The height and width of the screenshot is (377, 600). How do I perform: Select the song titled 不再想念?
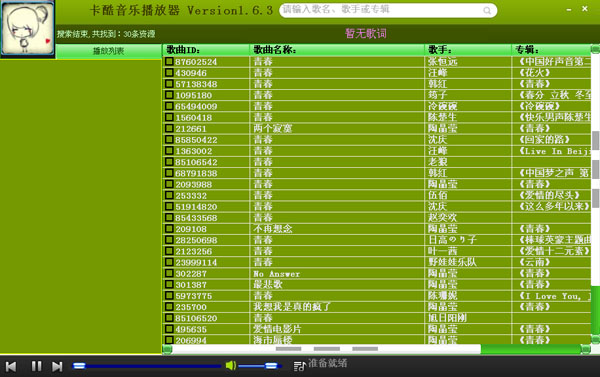pos(272,229)
